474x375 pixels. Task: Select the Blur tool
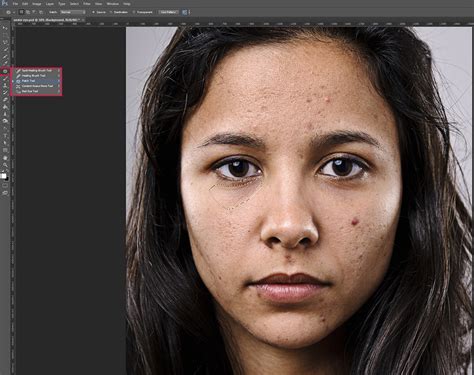point(5,114)
